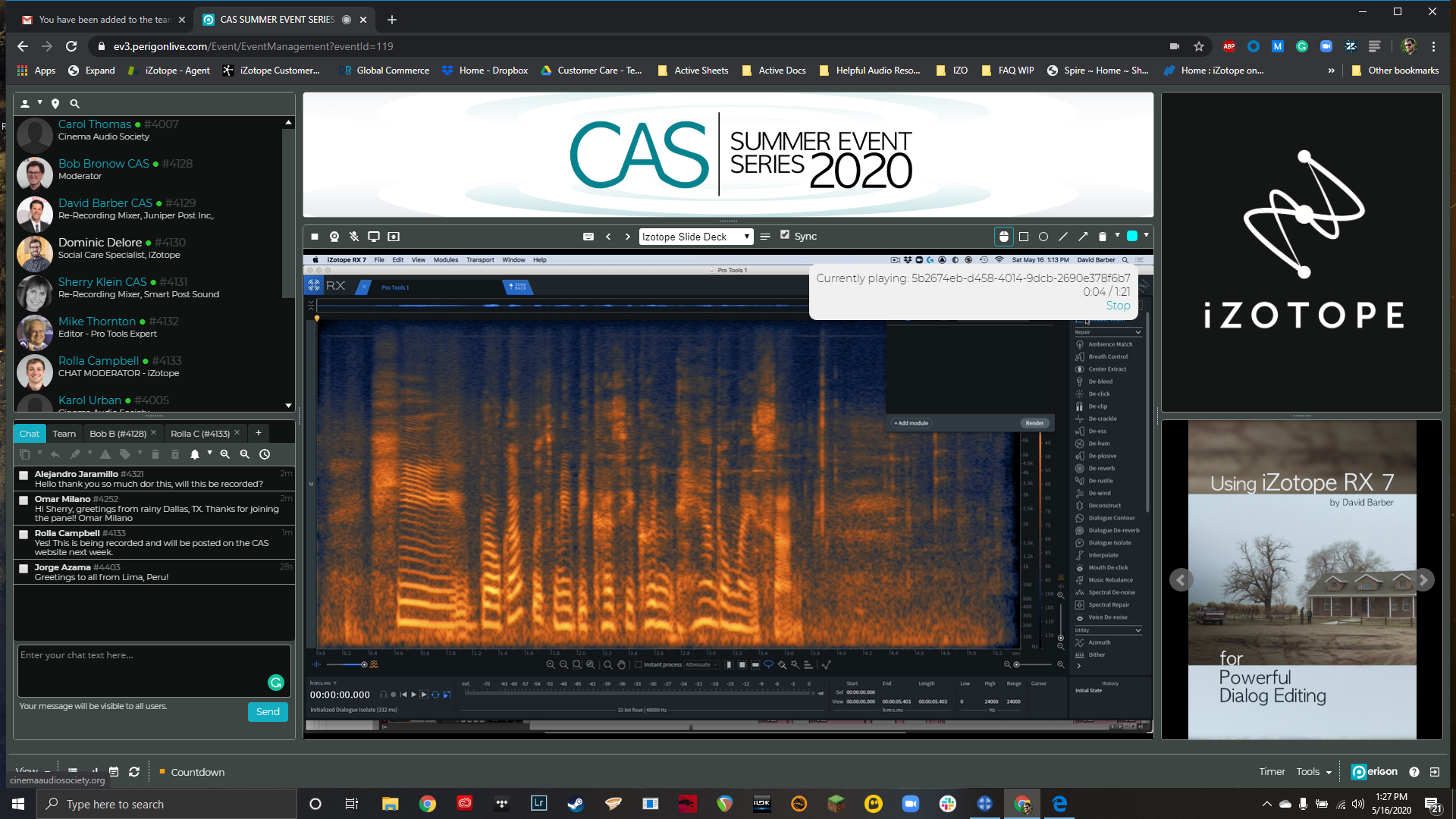Click the webcam icon in presentation toolbar

(x=334, y=237)
